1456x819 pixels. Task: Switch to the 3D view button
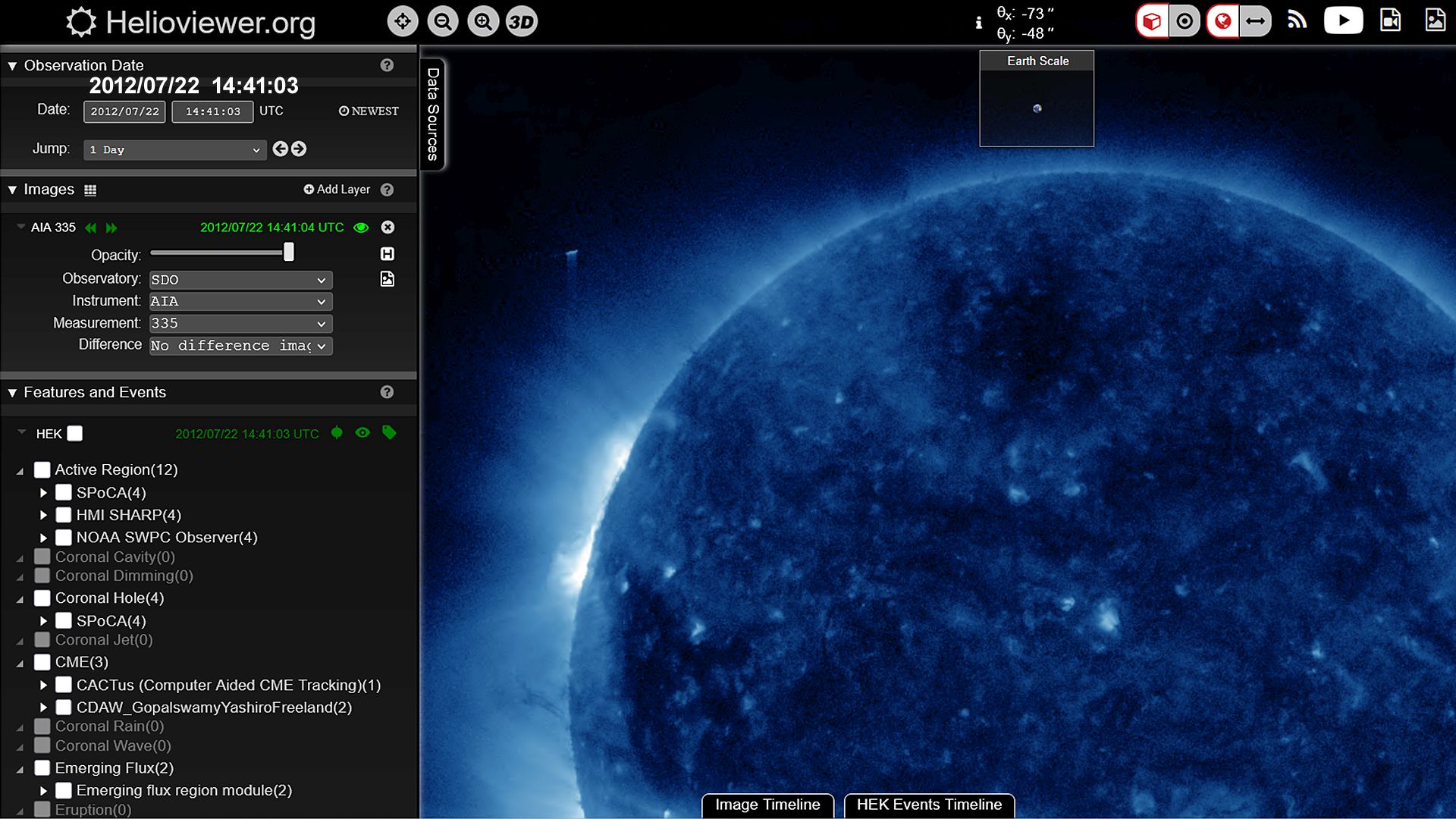pyautogui.click(x=522, y=21)
